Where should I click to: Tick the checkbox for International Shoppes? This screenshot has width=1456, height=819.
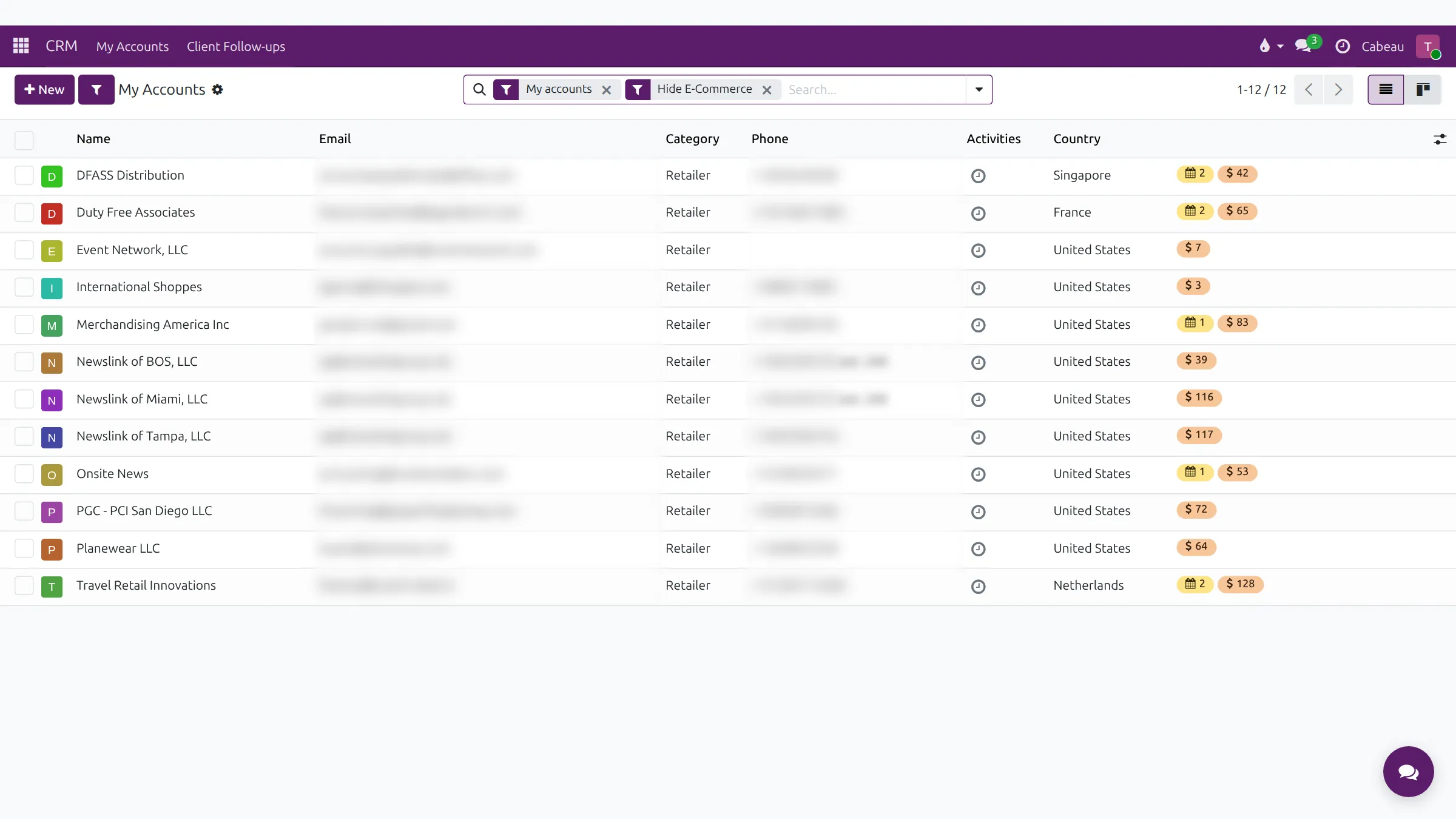tap(24, 288)
